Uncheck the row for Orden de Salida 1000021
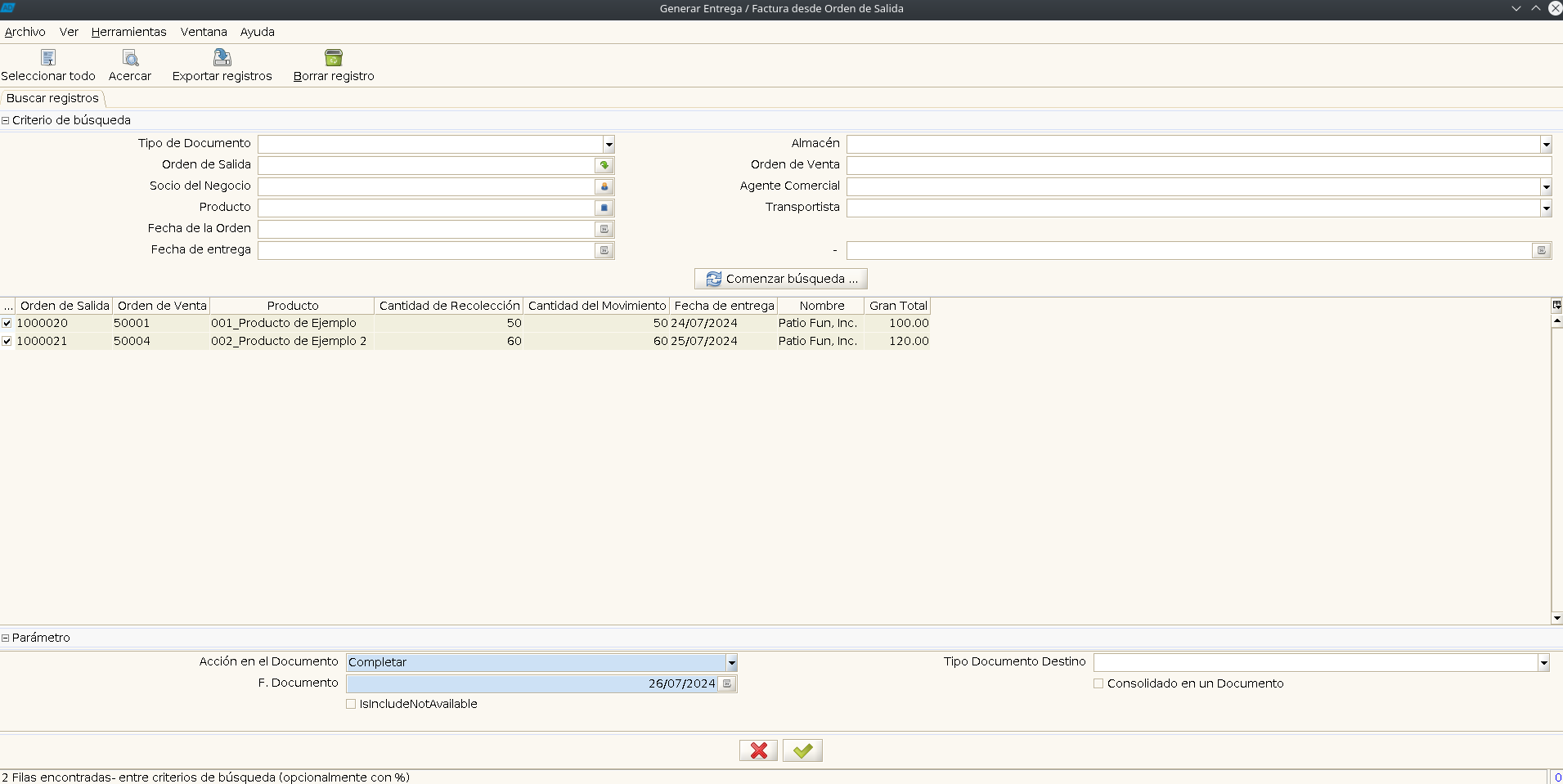The image size is (1563, 784). (7, 341)
